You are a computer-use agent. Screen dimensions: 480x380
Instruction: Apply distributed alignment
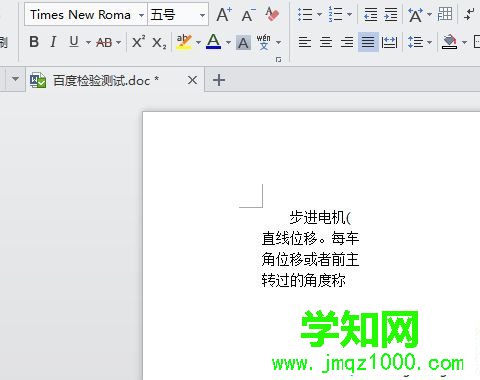389,42
